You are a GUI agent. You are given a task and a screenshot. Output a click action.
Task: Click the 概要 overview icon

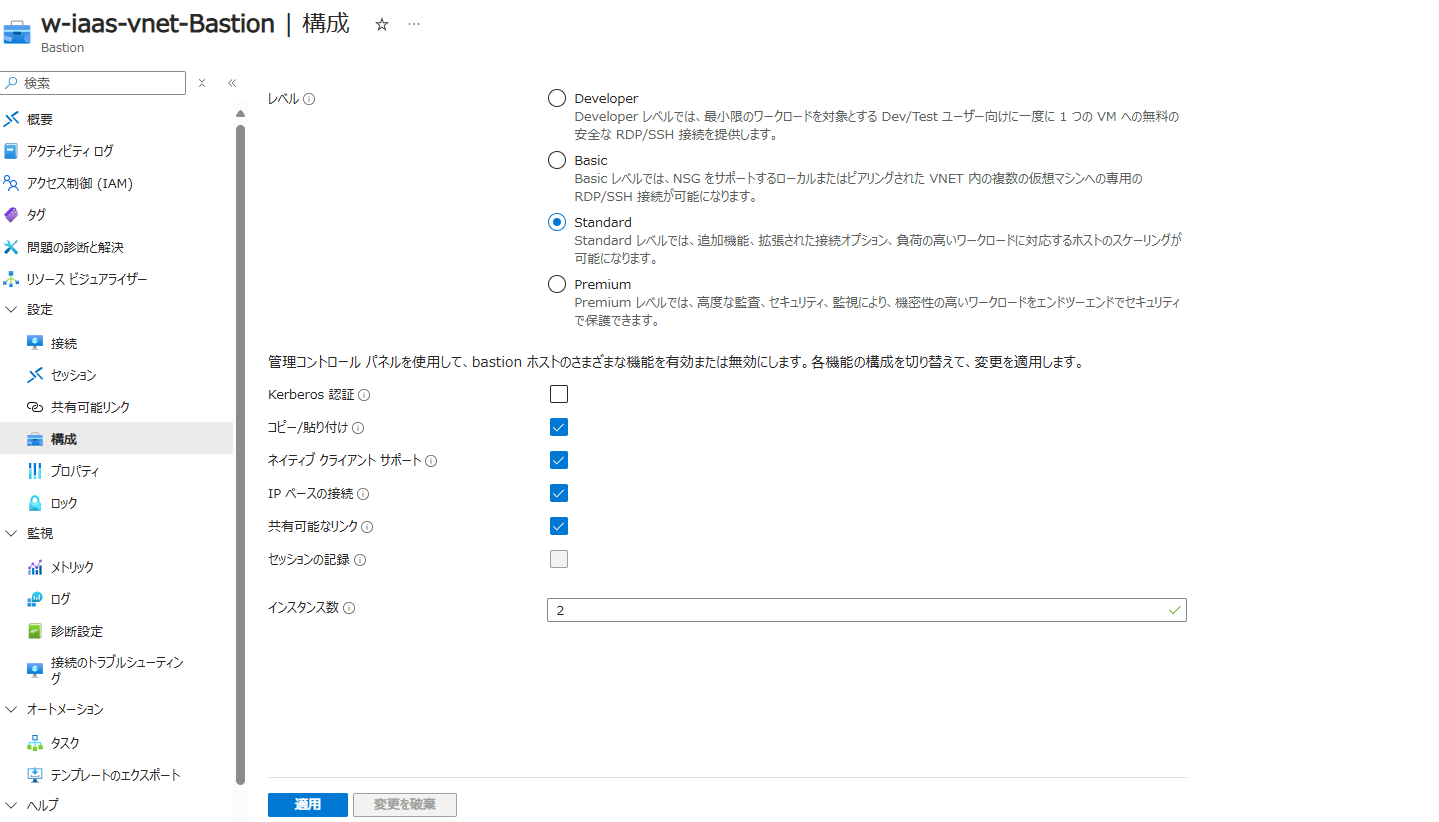[11, 119]
